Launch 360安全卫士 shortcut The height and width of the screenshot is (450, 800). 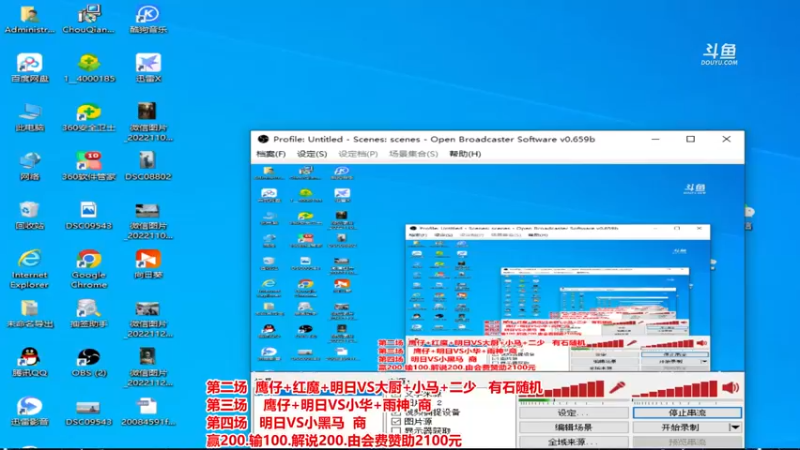click(89, 117)
